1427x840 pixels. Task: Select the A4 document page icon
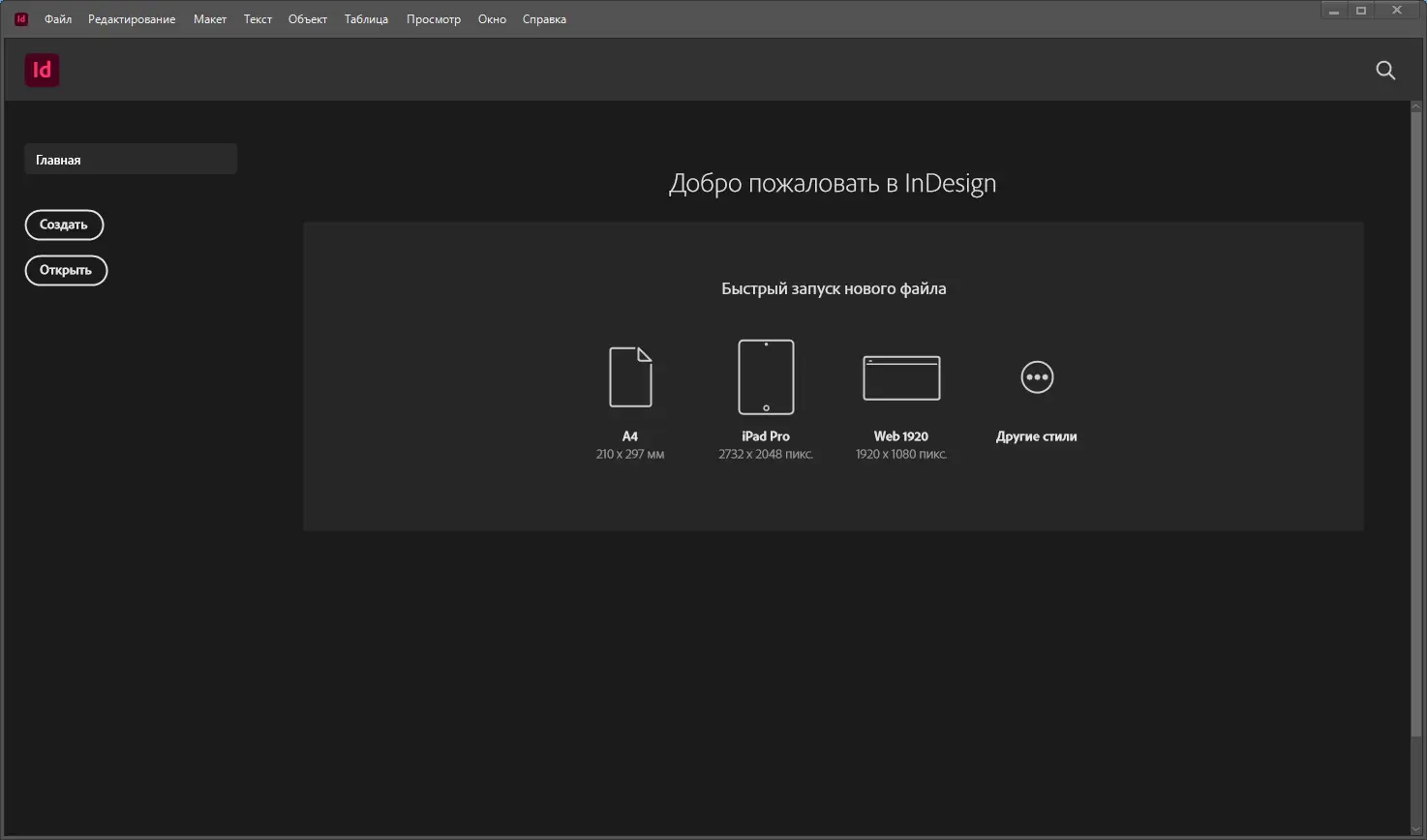[630, 376]
